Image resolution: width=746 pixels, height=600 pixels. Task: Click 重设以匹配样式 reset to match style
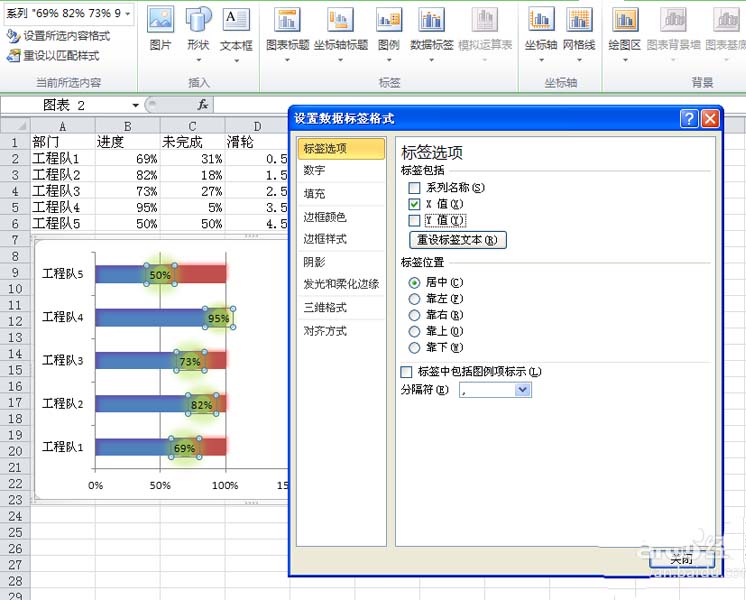pyautogui.click(x=53, y=56)
